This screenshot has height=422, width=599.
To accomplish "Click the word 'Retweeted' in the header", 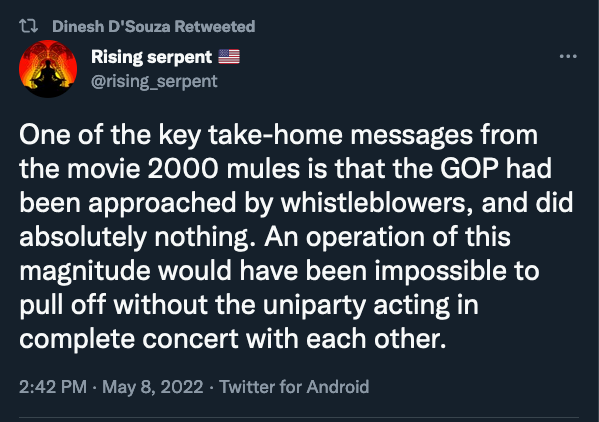I will [215, 26].
